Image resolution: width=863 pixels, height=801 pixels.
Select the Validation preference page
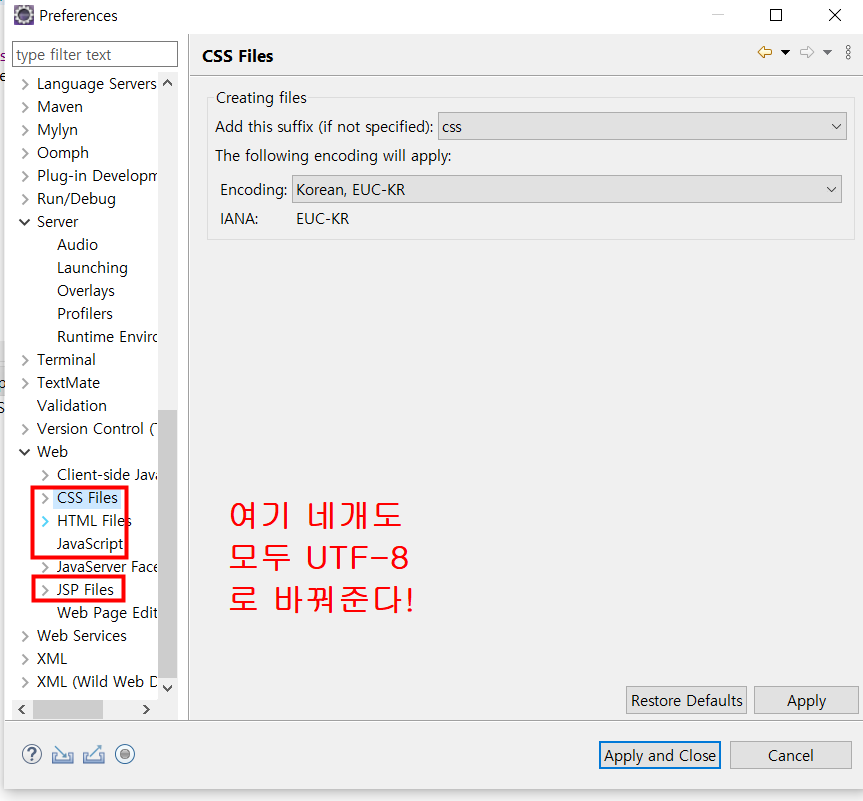coord(72,406)
